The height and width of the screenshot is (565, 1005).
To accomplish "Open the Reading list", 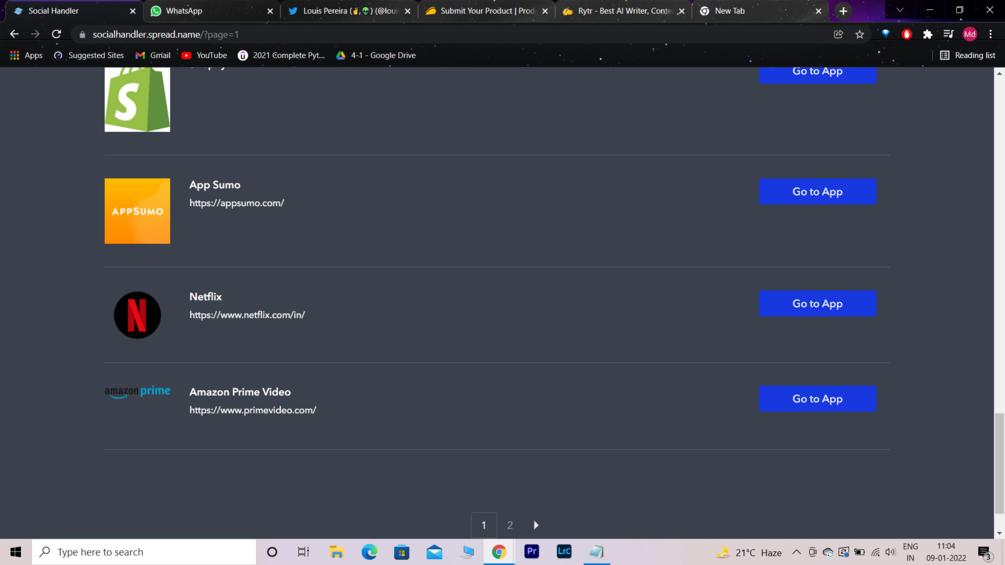I will [967, 55].
